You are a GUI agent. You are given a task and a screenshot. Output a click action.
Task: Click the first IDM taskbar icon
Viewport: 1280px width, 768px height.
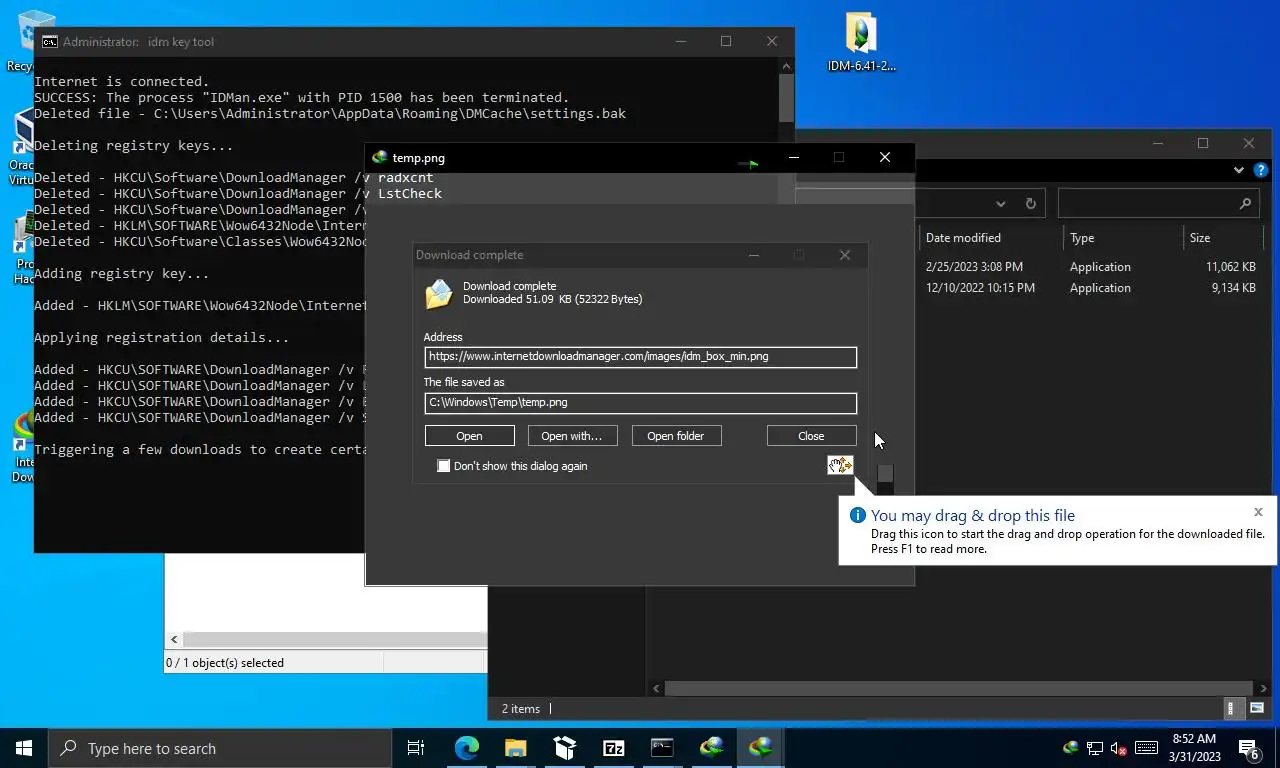pos(711,748)
